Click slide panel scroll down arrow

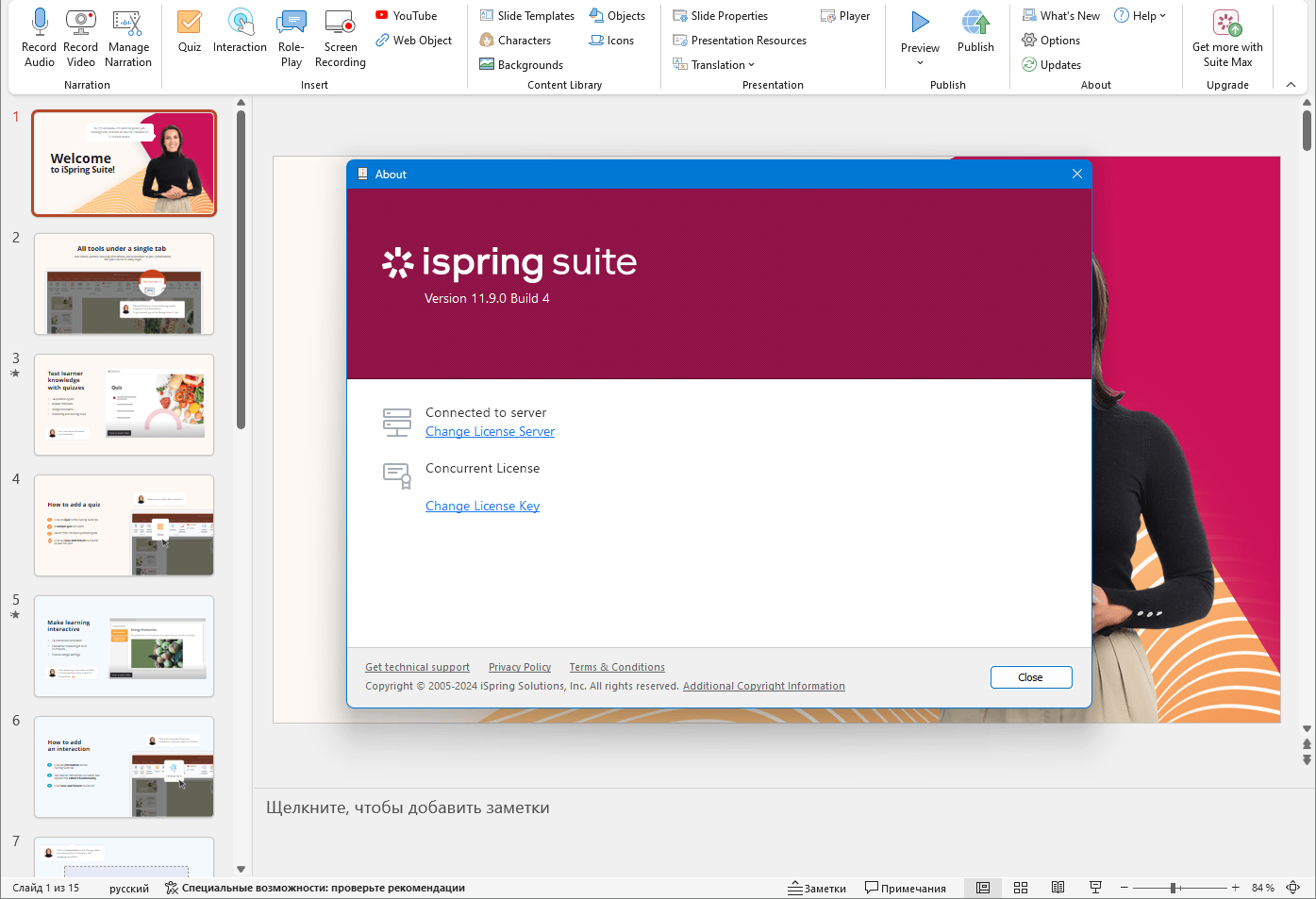(241, 869)
